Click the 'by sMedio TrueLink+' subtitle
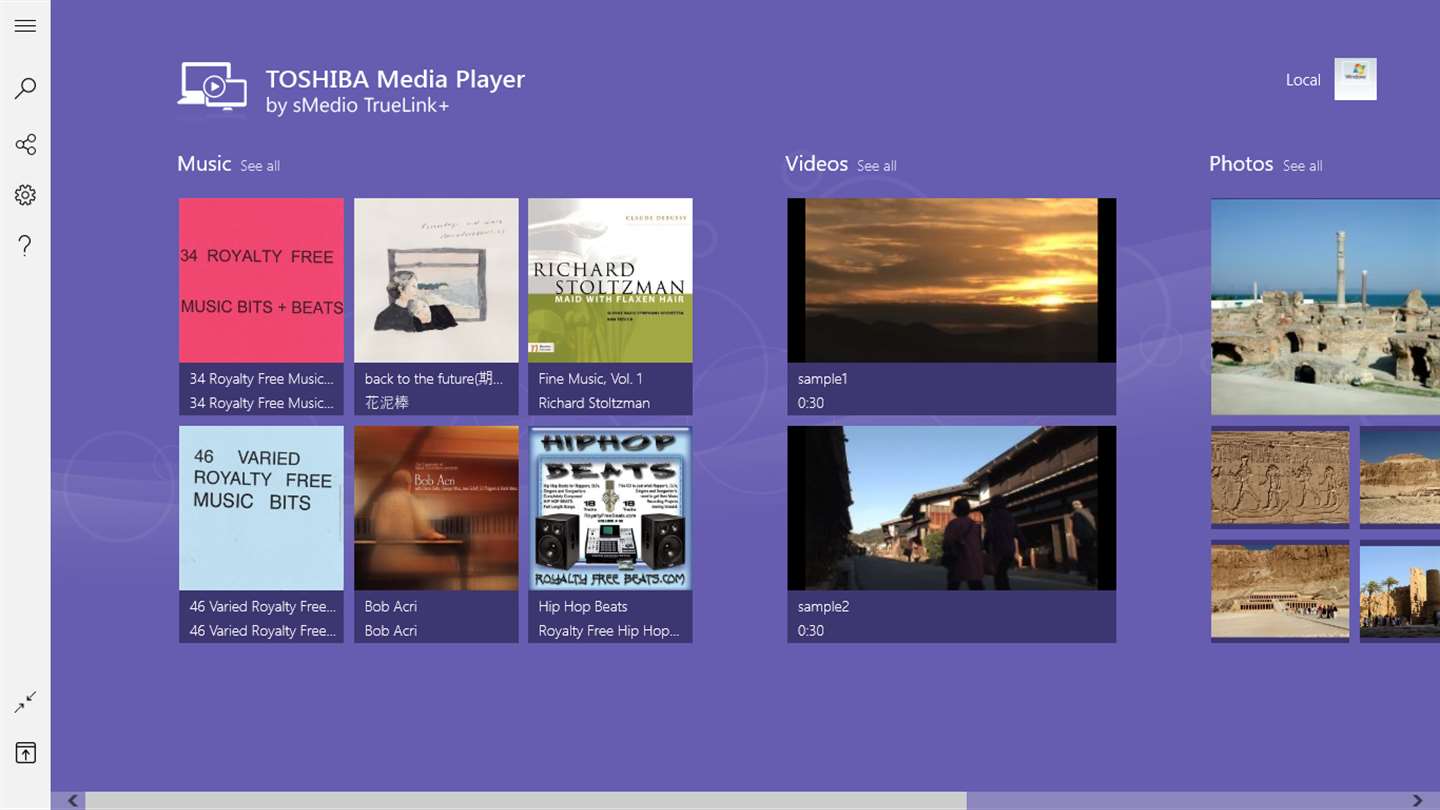1440x810 pixels. click(x=357, y=106)
